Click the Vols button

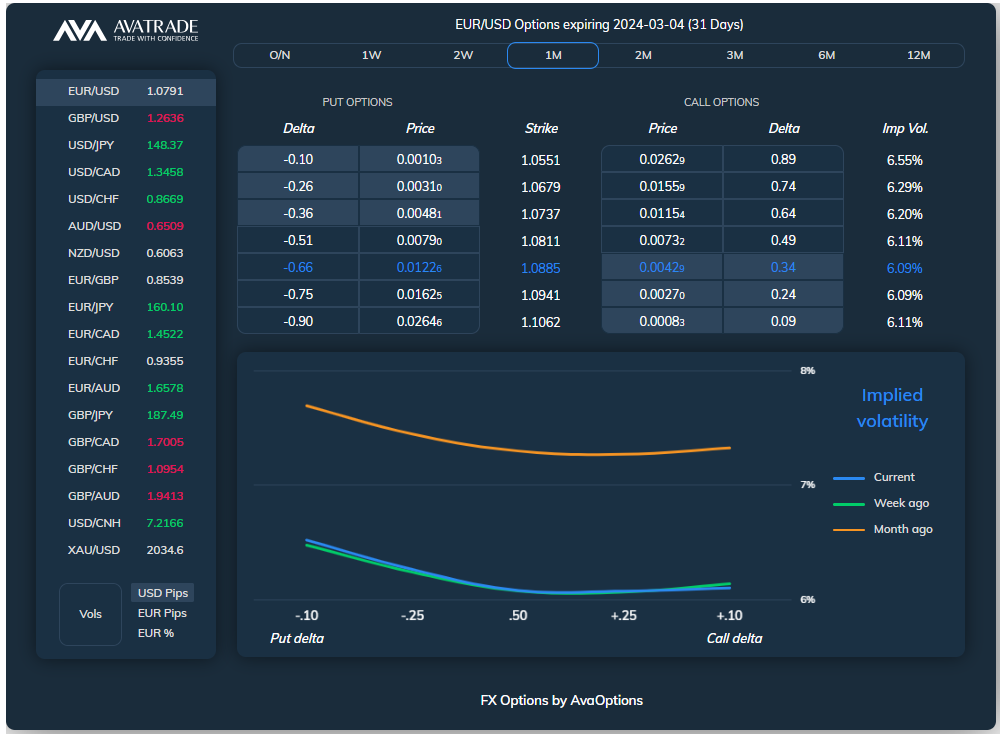[90, 614]
